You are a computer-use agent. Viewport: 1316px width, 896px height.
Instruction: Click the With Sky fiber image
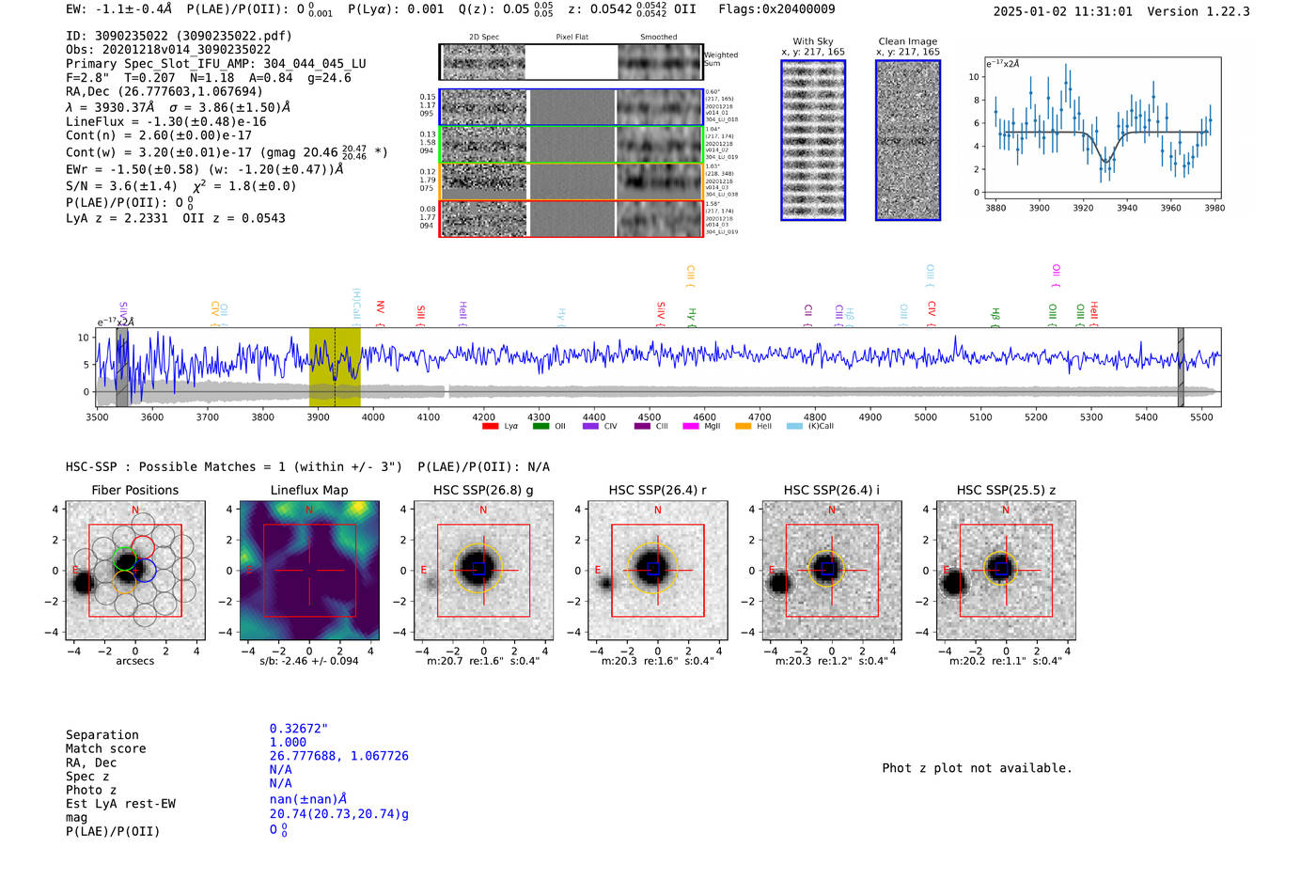[813, 140]
